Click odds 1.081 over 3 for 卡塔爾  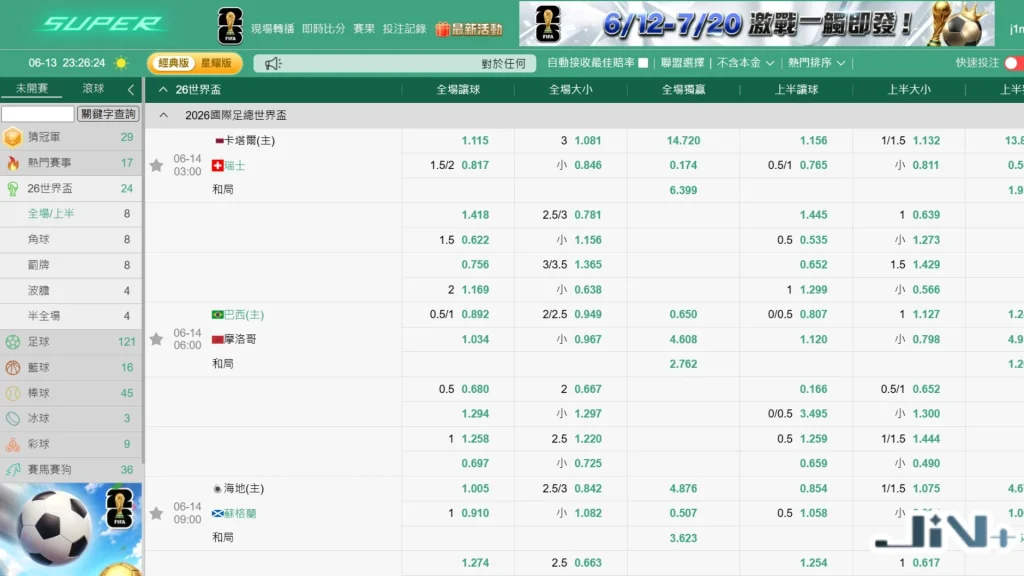tap(588, 140)
